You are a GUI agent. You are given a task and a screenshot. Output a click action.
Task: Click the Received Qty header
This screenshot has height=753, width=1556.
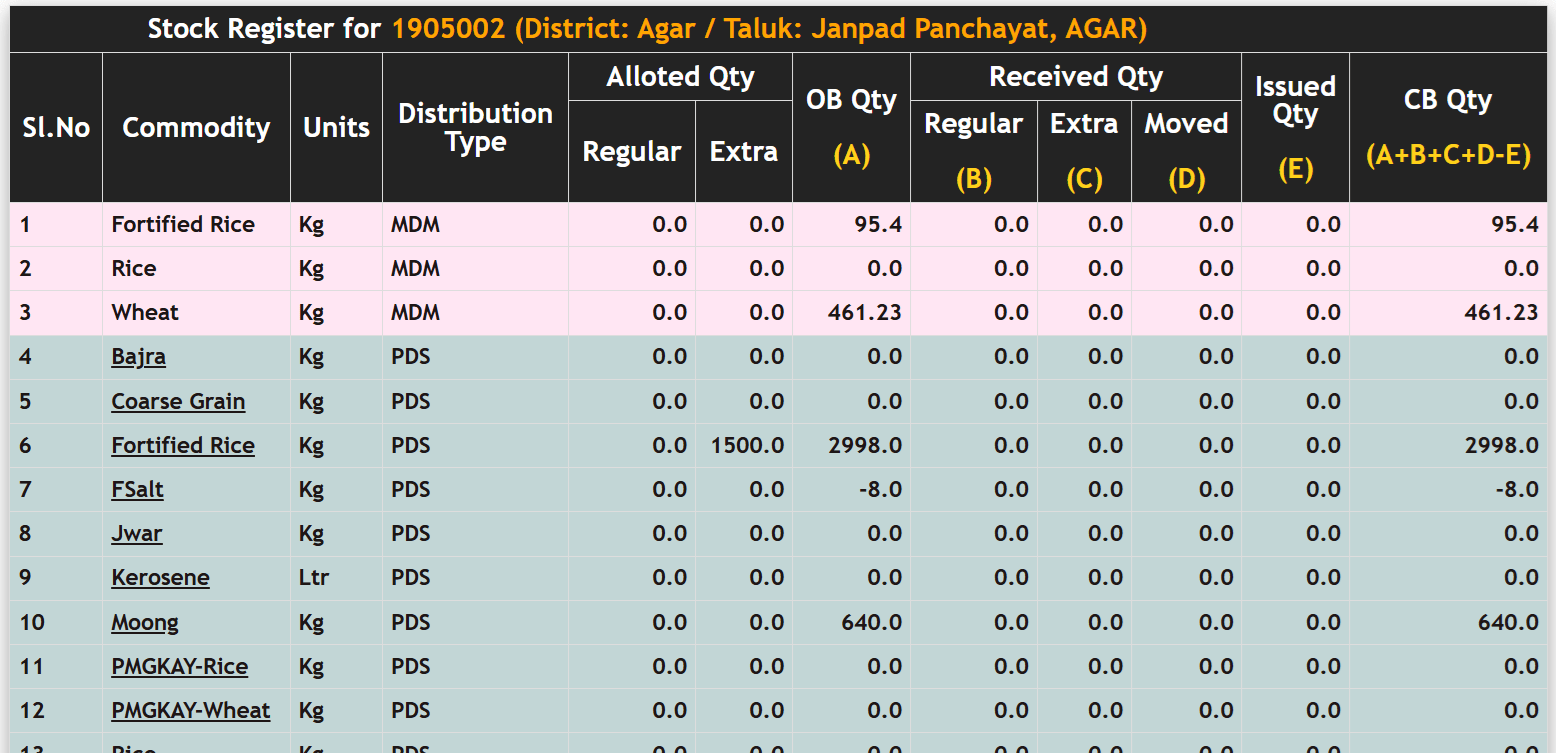[x=1076, y=77]
